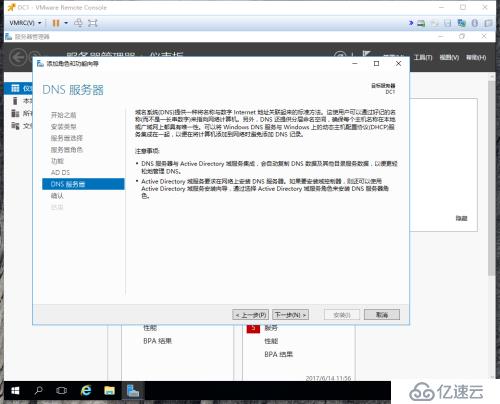Click the 安装(I) install button
This screenshot has width=500, height=404.
pyautogui.click(x=342, y=315)
